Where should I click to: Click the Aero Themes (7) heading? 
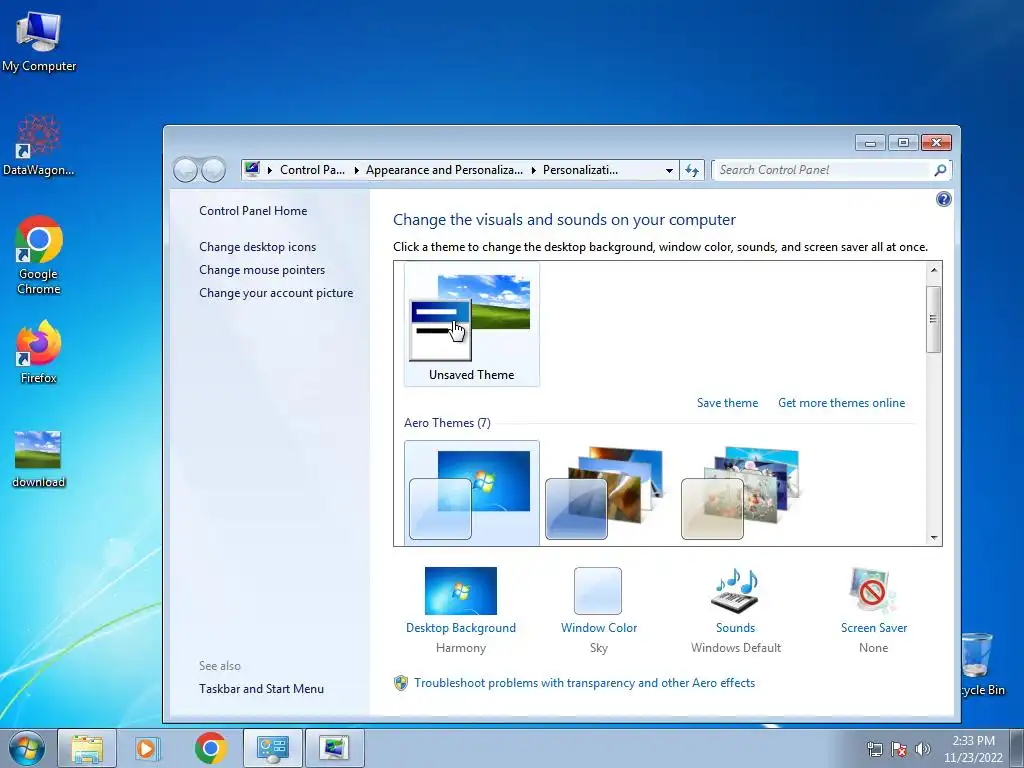click(447, 423)
